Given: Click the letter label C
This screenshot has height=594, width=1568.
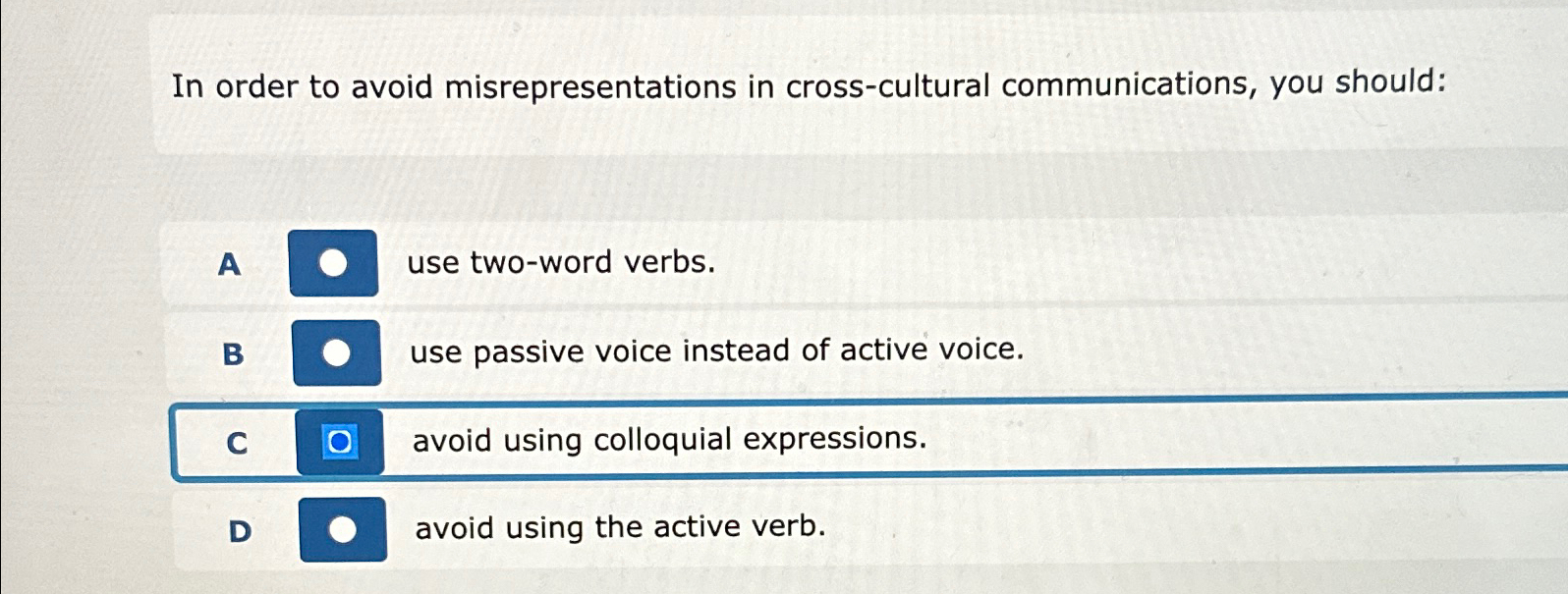Looking at the screenshot, I should coord(237,444).
